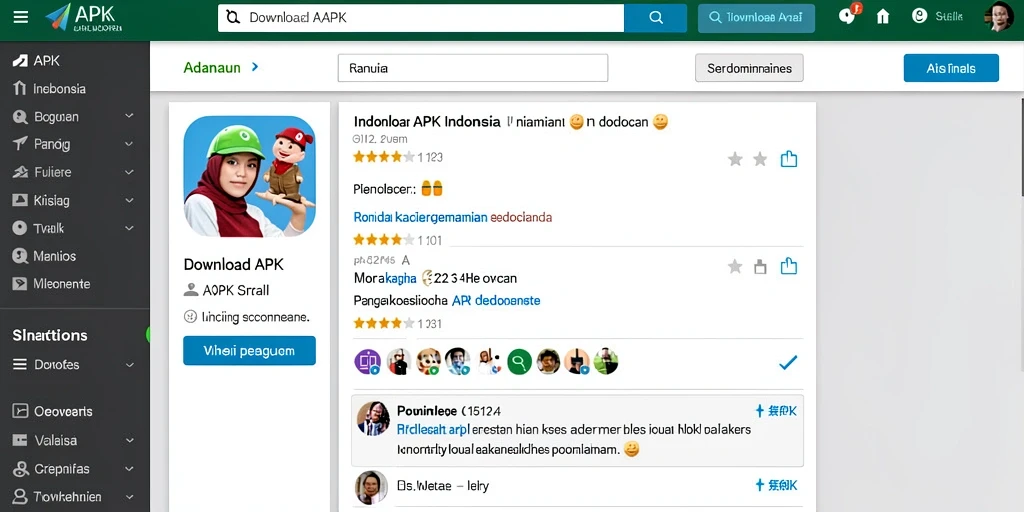Screen dimensions: 1024x512
Task: Click the Viheii peaguem blue button
Action: tap(249, 351)
